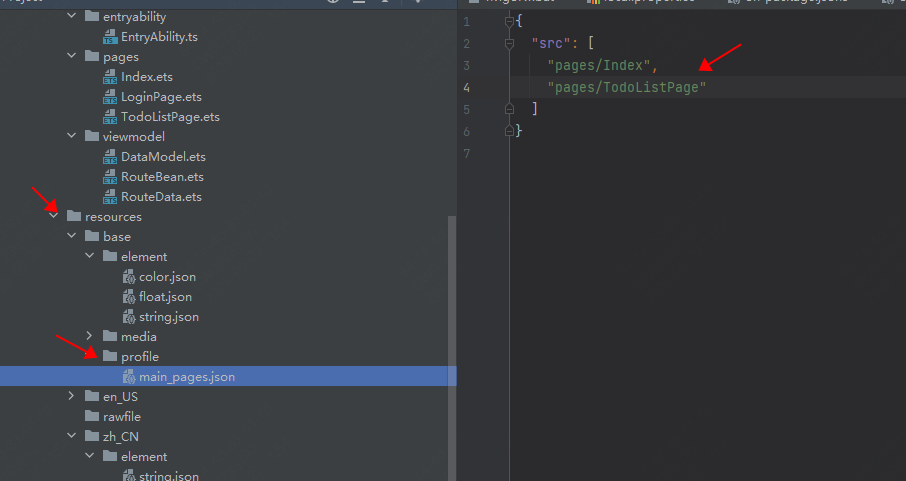
Task: Click the project tree vertical scrollbar
Action: tap(452, 348)
